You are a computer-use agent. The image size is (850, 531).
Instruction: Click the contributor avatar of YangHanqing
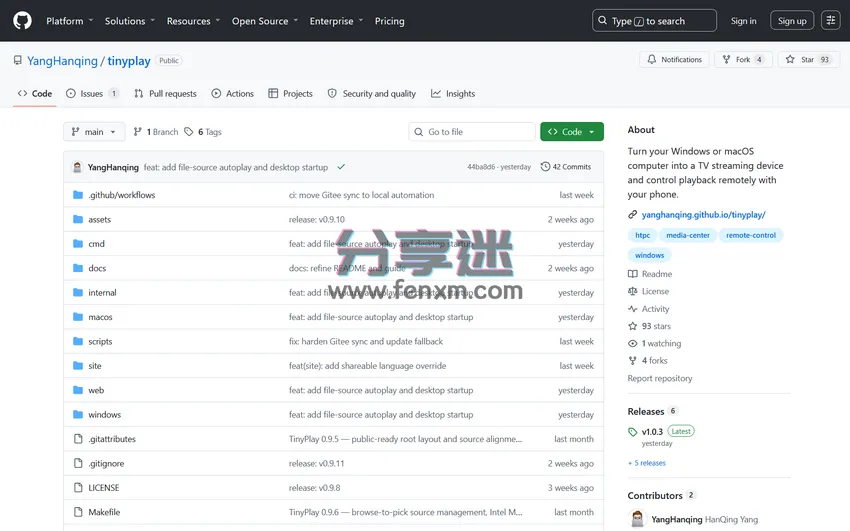[638, 519]
